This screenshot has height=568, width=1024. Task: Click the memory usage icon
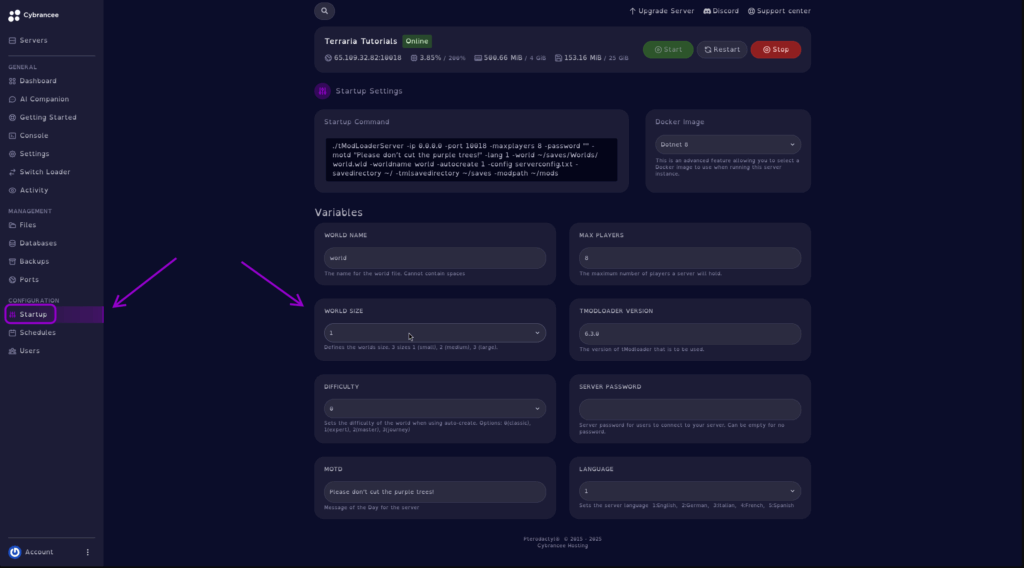(x=478, y=58)
